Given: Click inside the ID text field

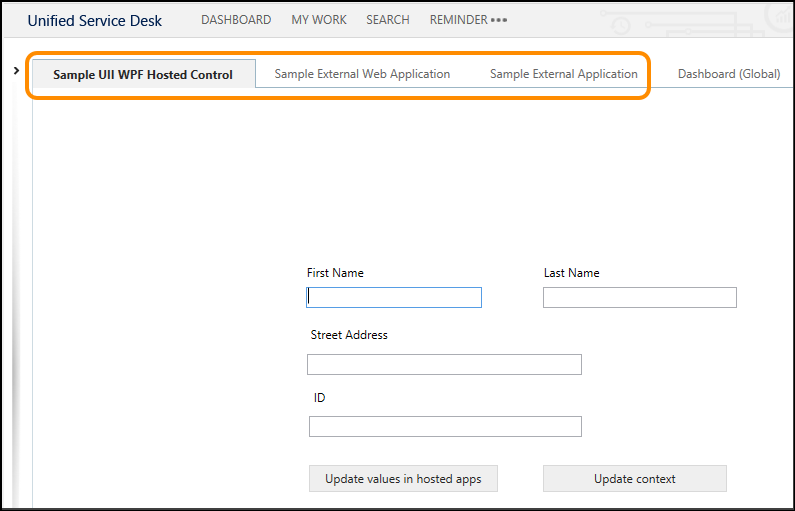Looking at the screenshot, I should 445,426.
